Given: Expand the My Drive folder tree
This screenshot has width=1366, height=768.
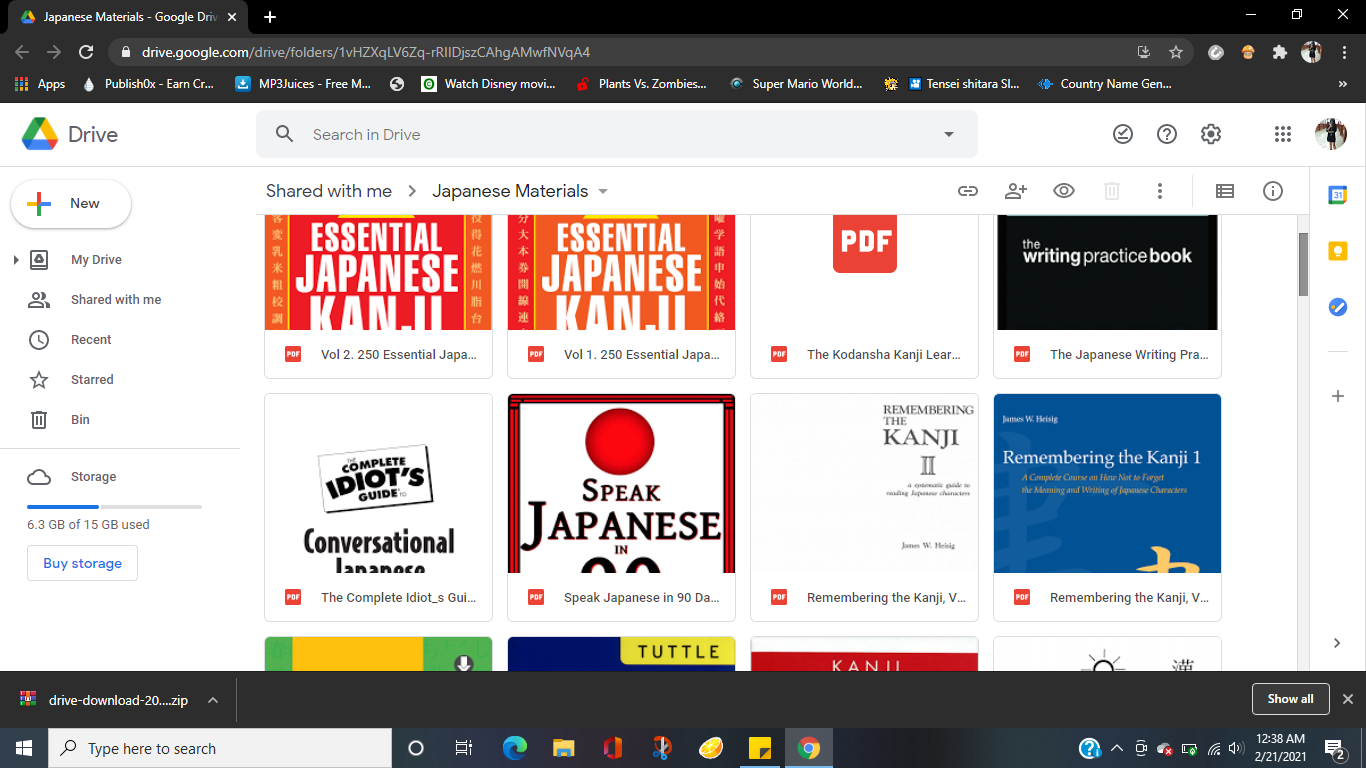Looking at the screenshot, I should (x=15, y=260).
